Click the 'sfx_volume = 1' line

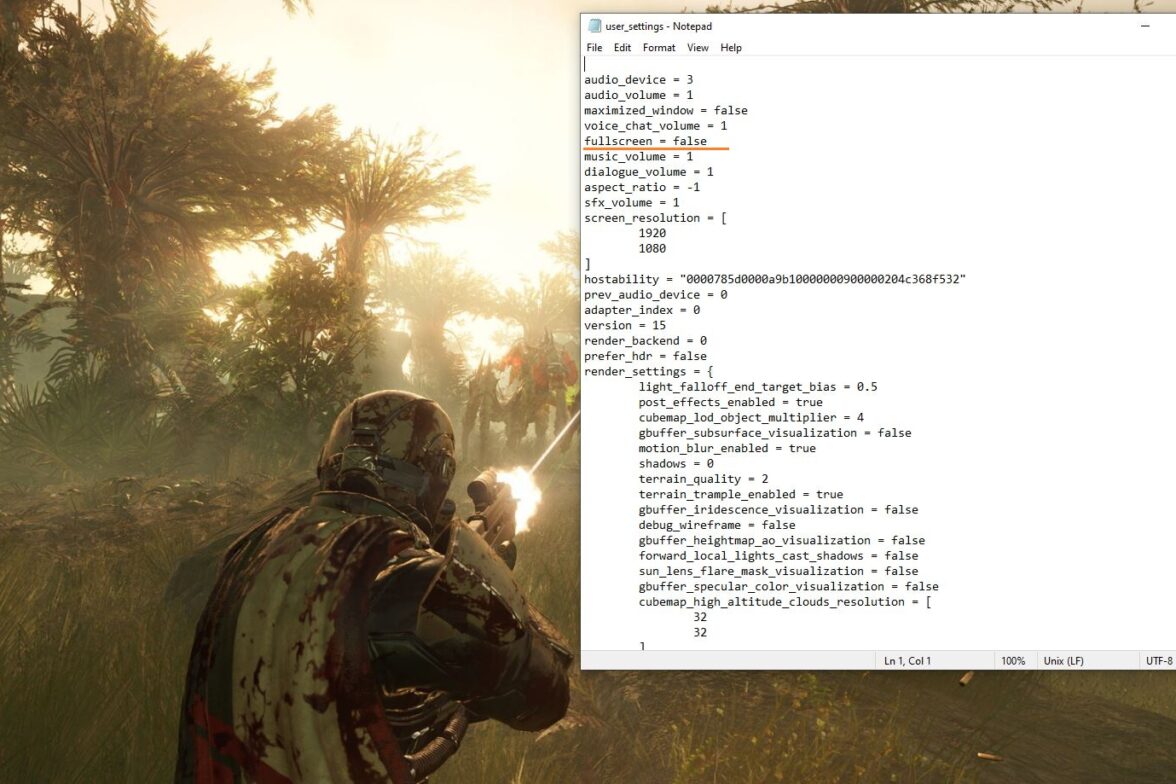[x=632, y=203]
